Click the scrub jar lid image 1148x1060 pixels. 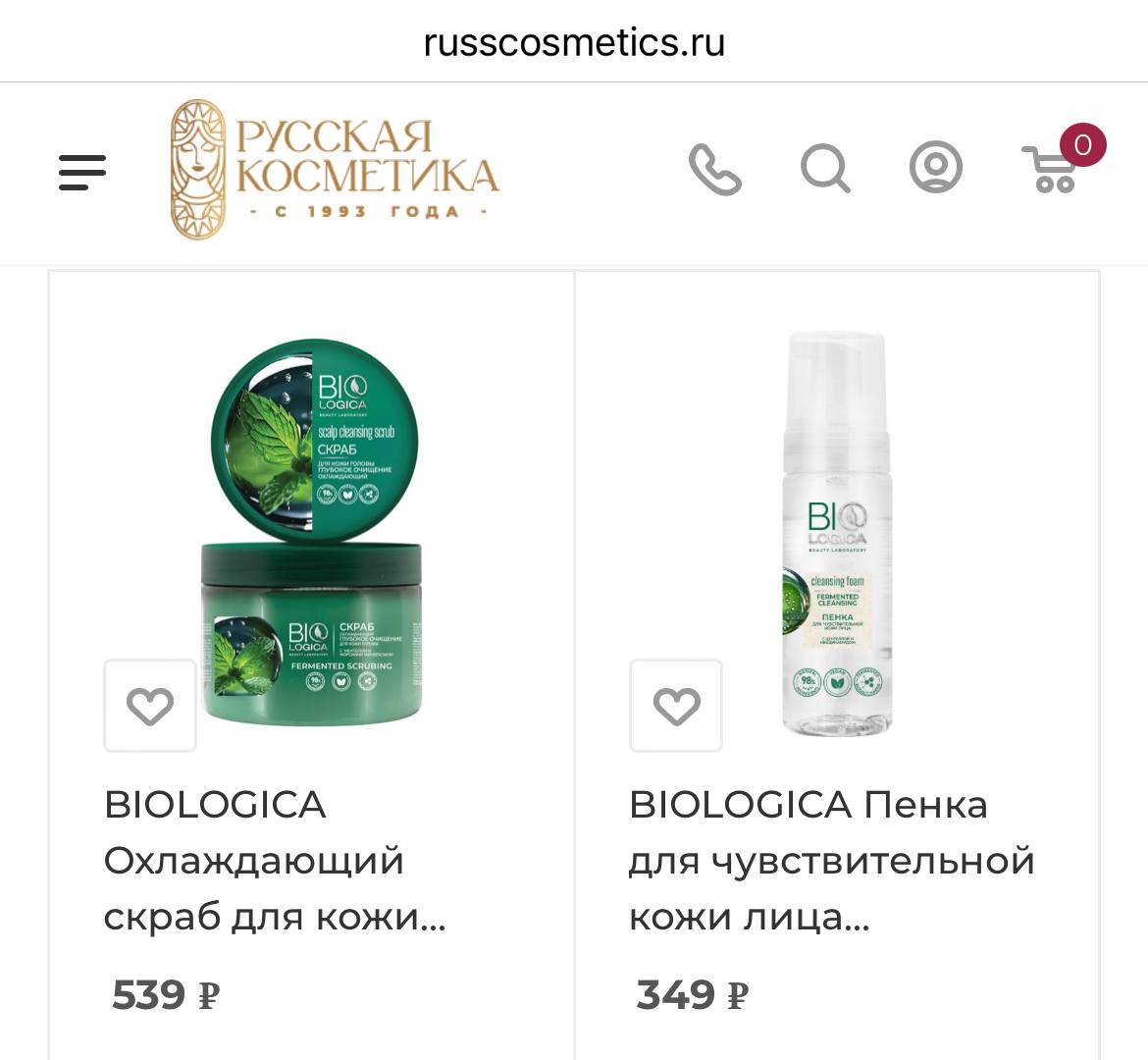pyautogui.click(x=314, y=440)
